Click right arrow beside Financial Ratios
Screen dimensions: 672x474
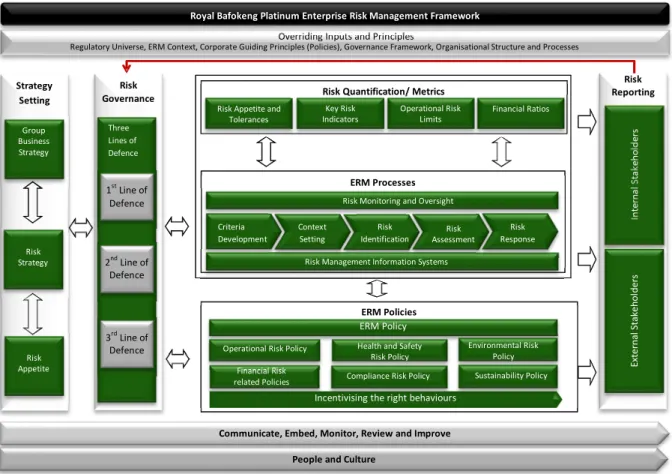(587, 122)
